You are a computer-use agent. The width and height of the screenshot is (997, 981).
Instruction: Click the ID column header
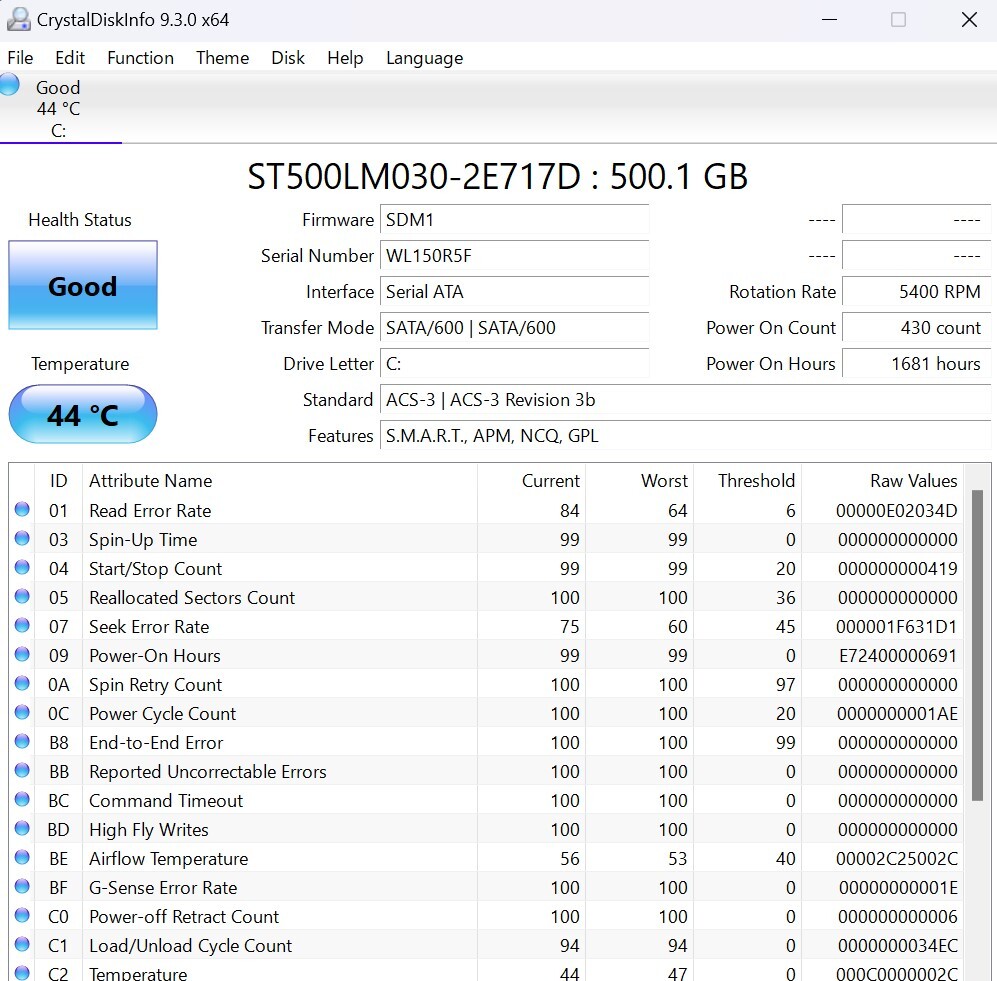pyautogui.click(x=58, y=481)
